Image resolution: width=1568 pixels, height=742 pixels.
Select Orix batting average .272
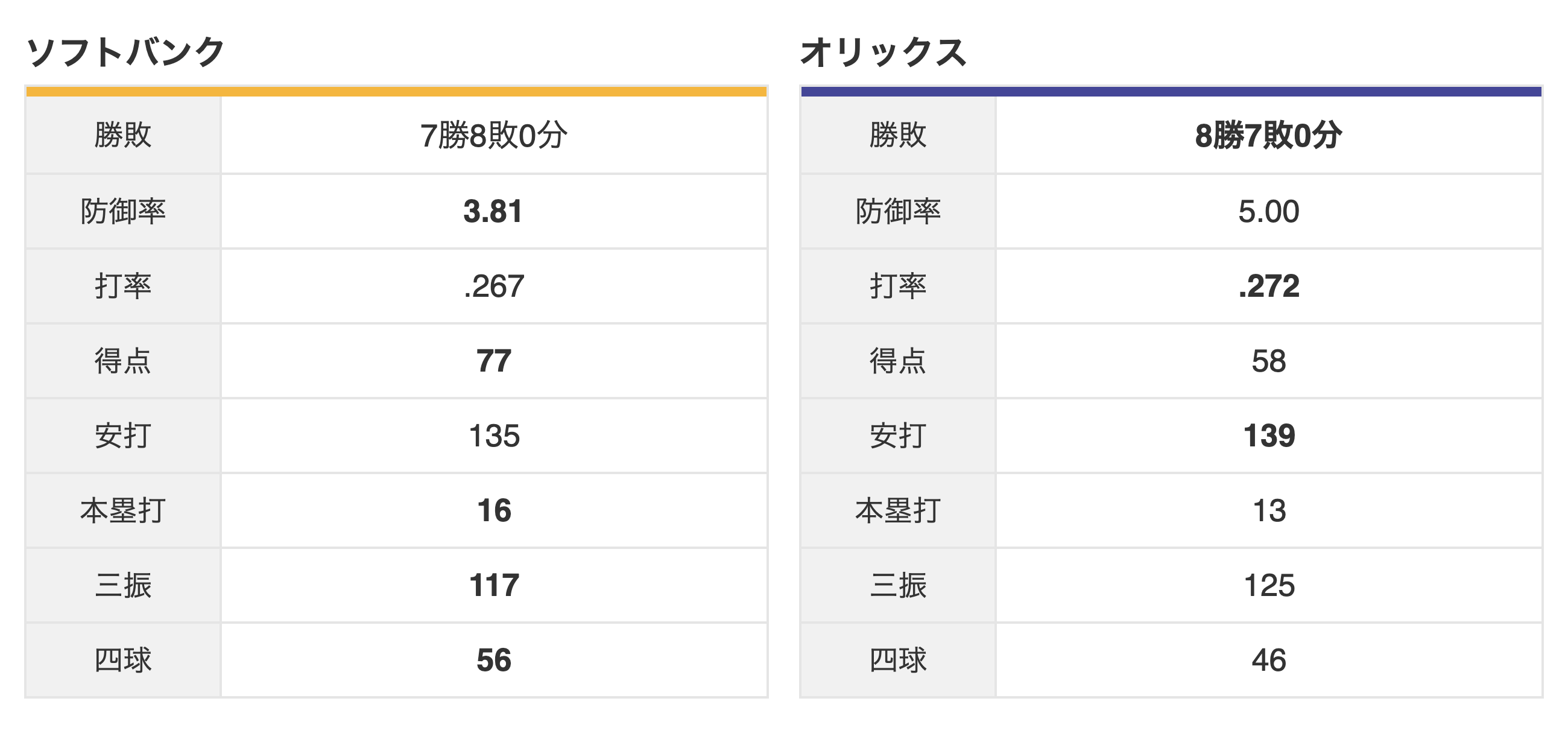(x=1268, y=286)
